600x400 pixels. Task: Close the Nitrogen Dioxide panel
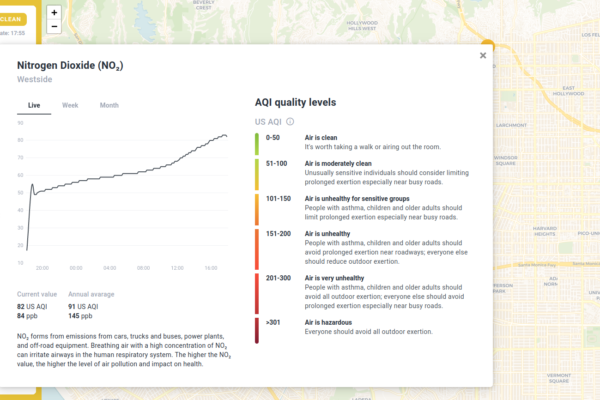tap(483, 56)
